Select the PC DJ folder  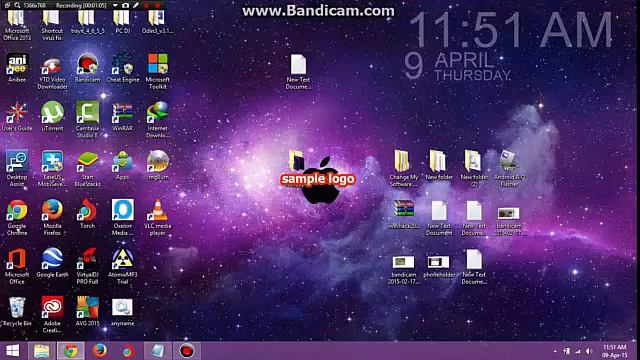click(122, 22)
